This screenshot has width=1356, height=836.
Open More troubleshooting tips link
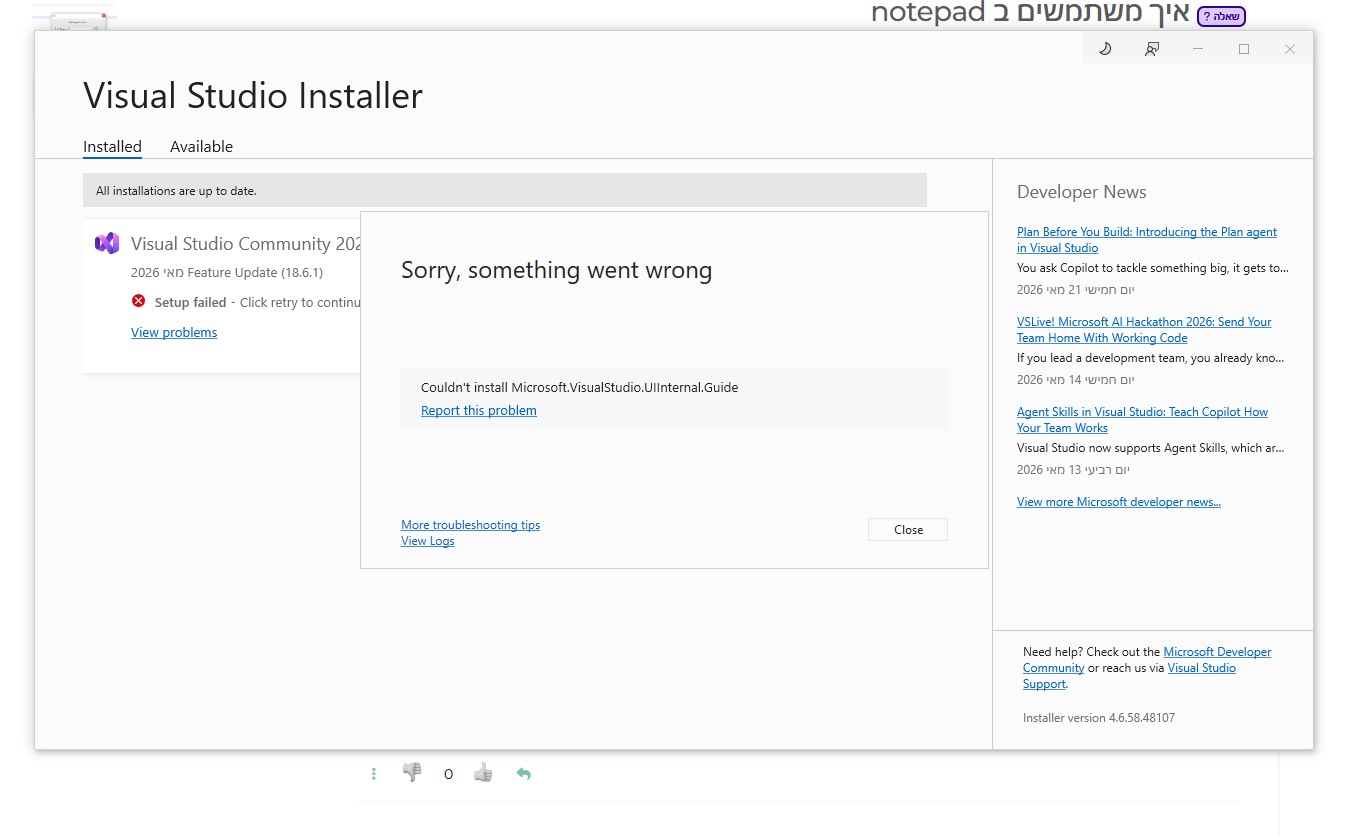coord(470,525)
